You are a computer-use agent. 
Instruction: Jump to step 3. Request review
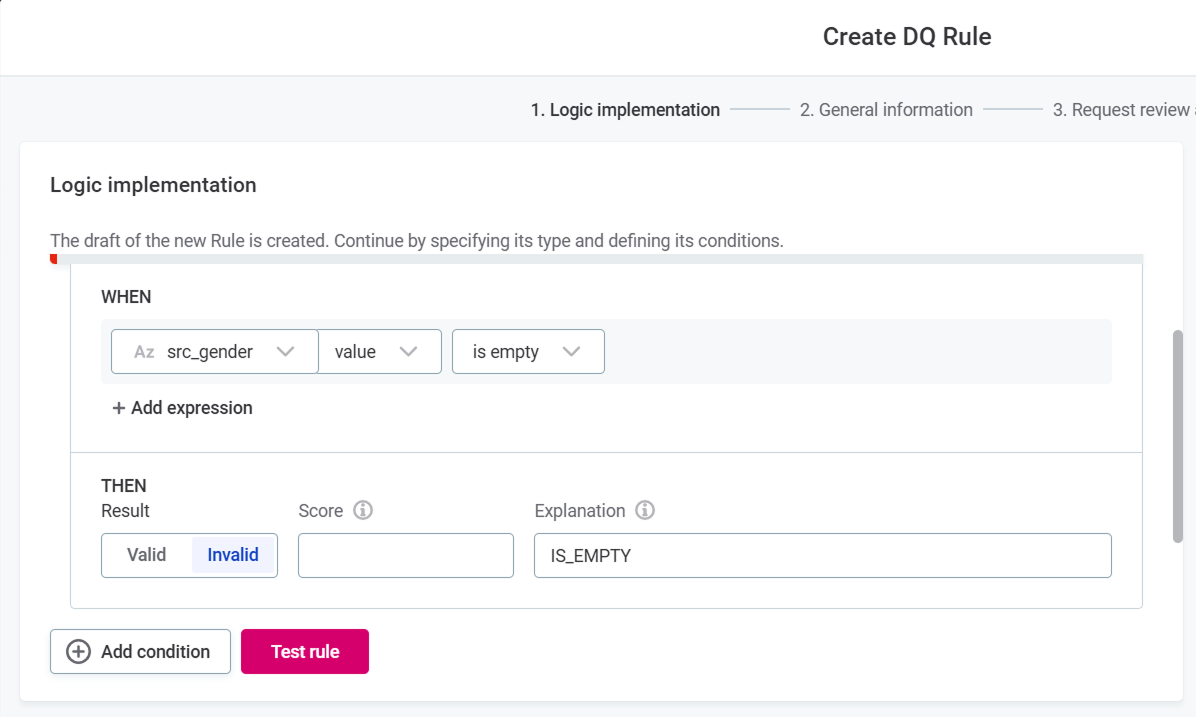1122,110
